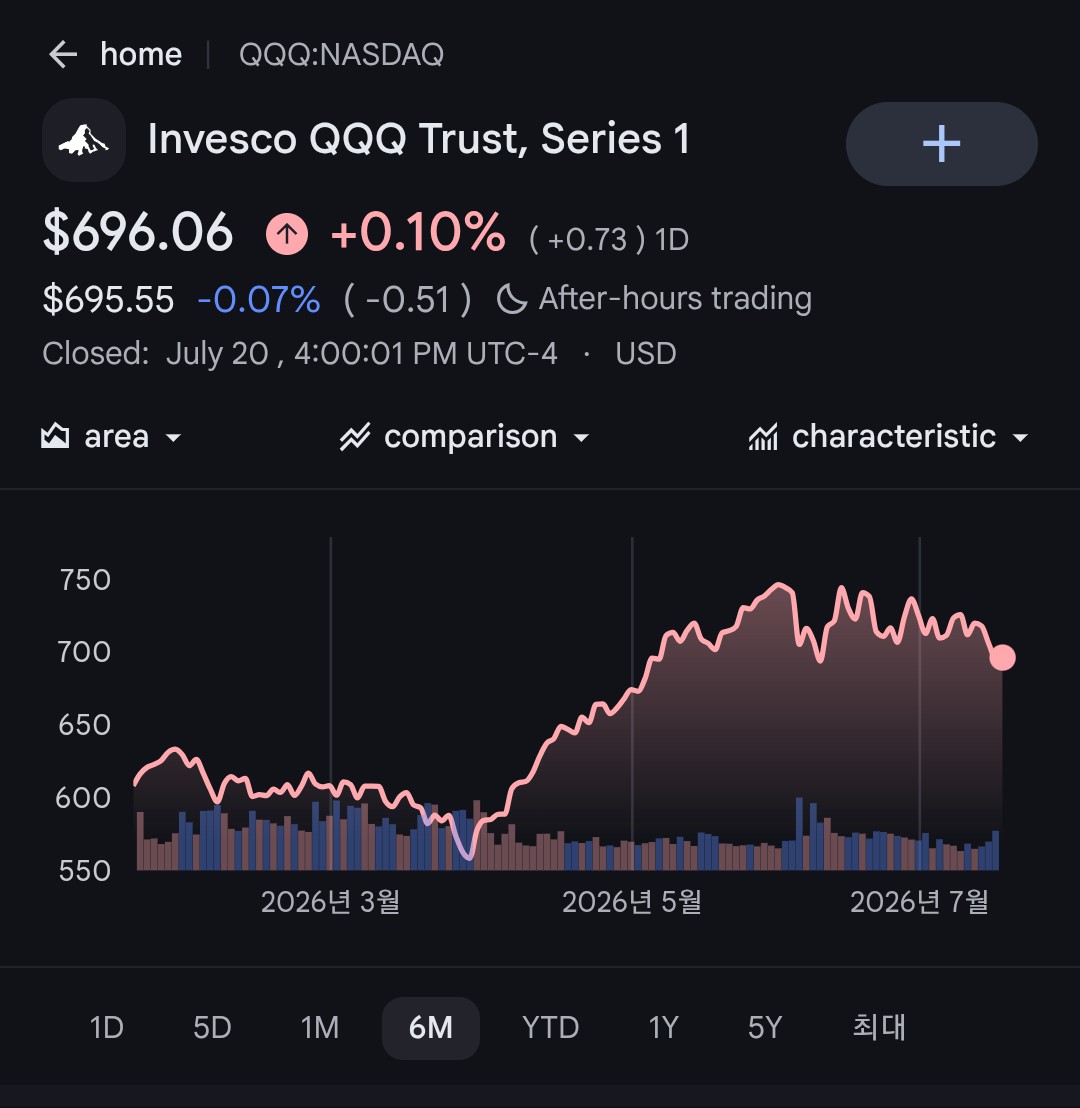Expand the comparison dropdown arrow
The image size is (1080, 1108).
tap(581, 438)
